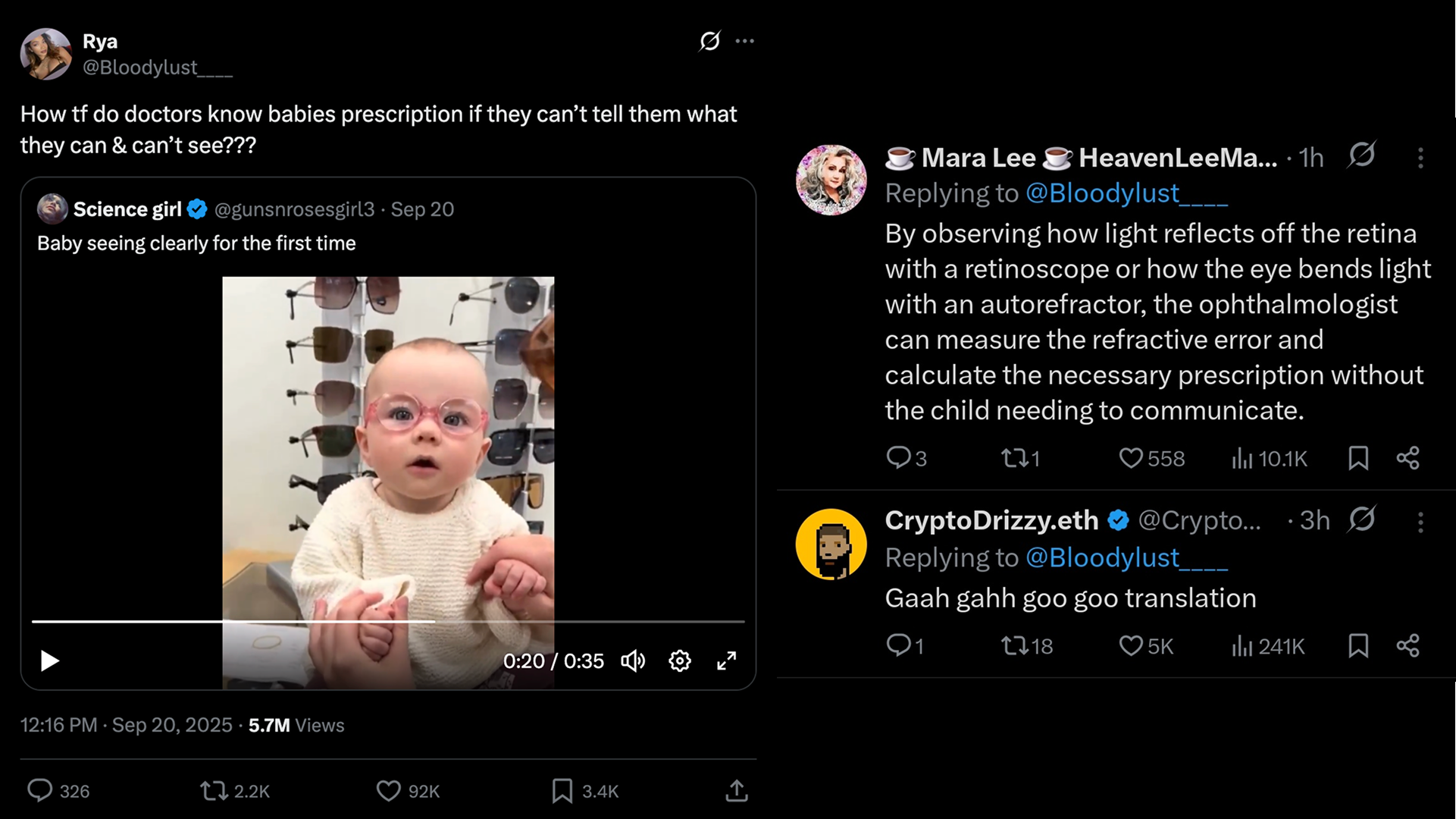Repost Rya's main post
The image size is (1456, 819).
coord(214,791)
